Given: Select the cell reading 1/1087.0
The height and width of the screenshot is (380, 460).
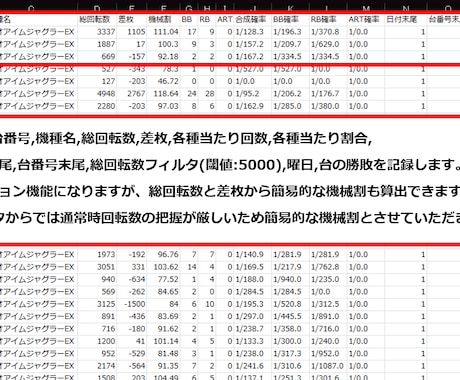Looking at the screenshot, I should tap(328, 366).
